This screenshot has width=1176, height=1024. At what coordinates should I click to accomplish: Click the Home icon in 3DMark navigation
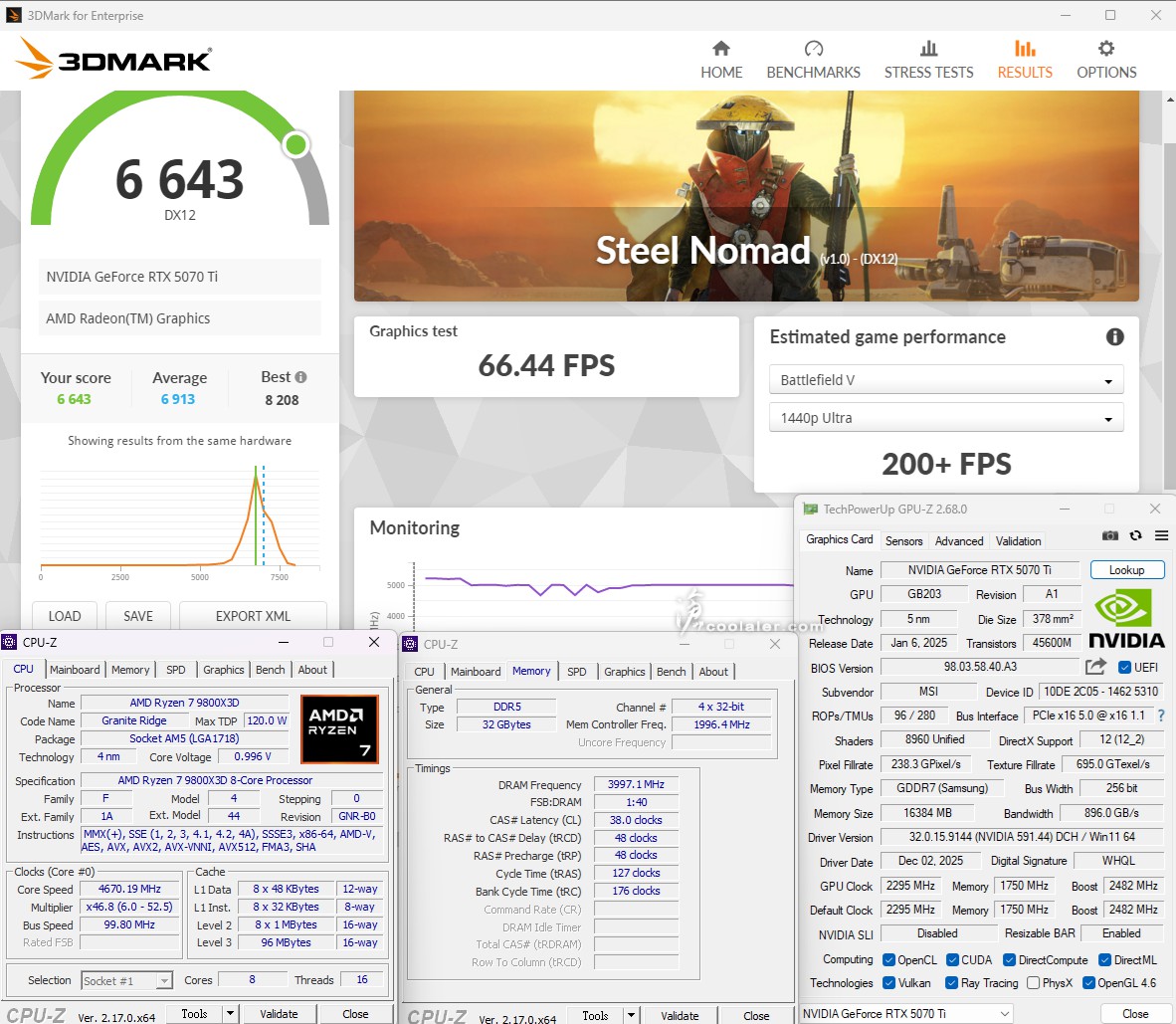tap(721, 49)
